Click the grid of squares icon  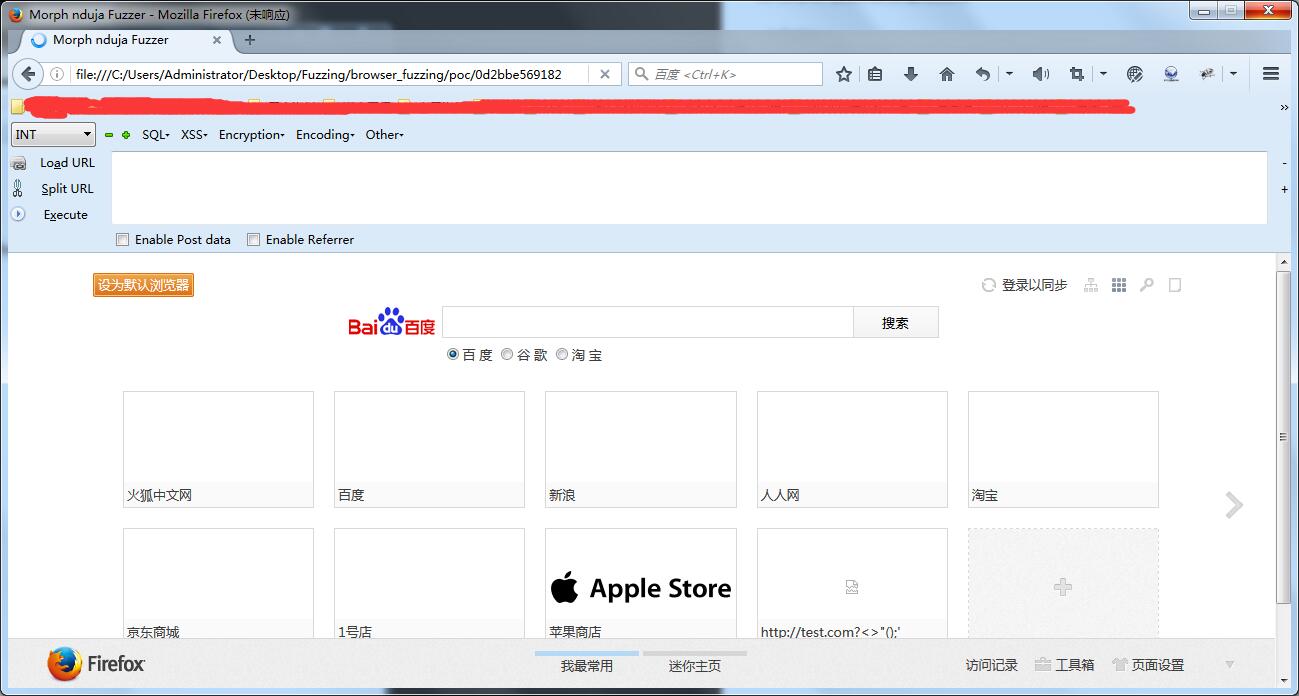coord(1119,285)
